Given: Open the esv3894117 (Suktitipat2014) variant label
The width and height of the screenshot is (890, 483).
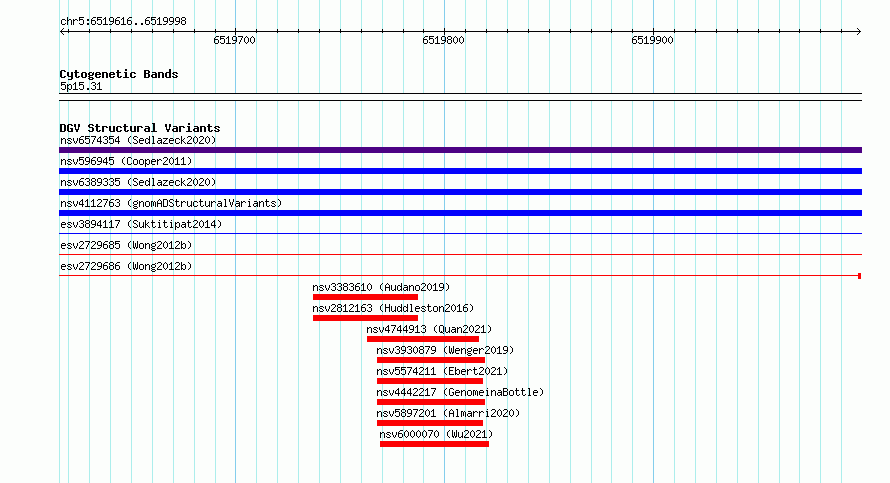Looking at the screenshot, I should tap(141, 224).
